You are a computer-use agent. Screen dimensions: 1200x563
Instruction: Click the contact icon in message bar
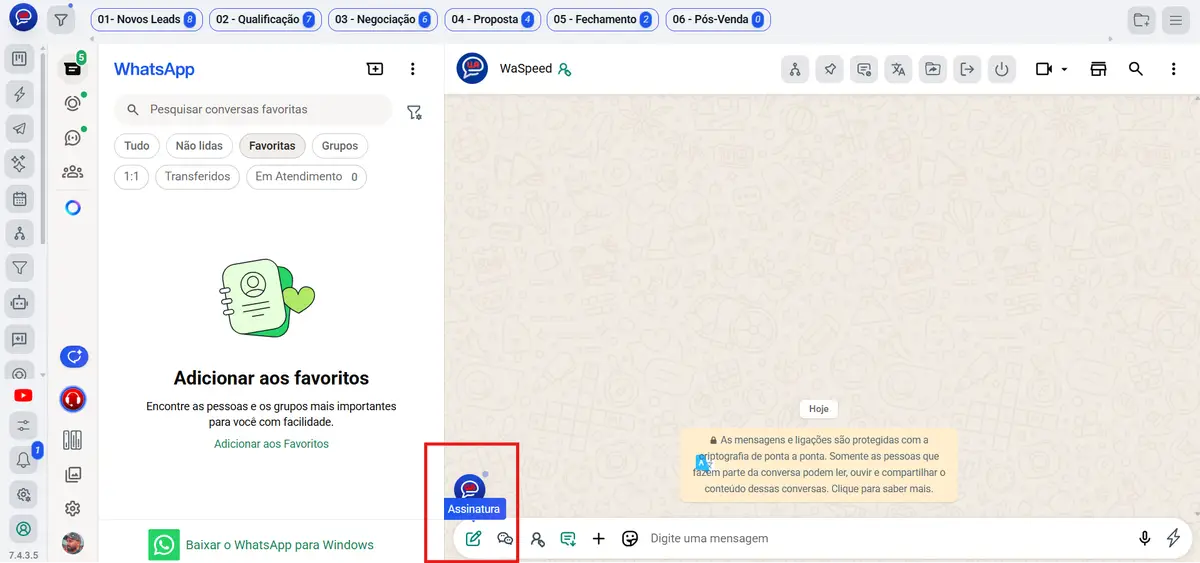point(537,538)
